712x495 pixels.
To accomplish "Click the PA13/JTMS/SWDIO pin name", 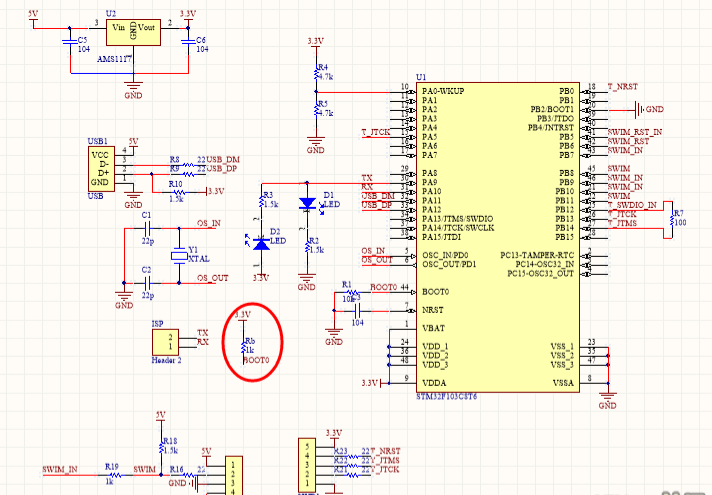I will pyautogui.click(x=457, y=218).
